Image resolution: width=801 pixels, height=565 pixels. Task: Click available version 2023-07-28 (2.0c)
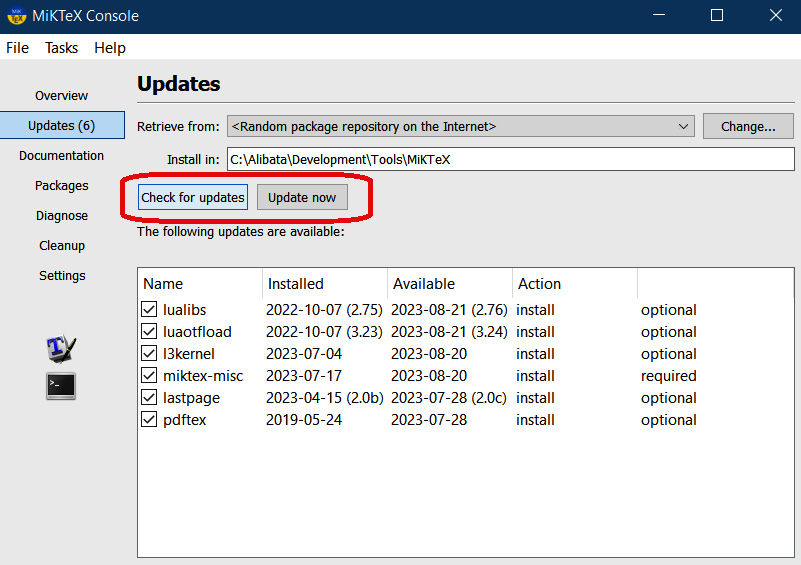point(449,397)
